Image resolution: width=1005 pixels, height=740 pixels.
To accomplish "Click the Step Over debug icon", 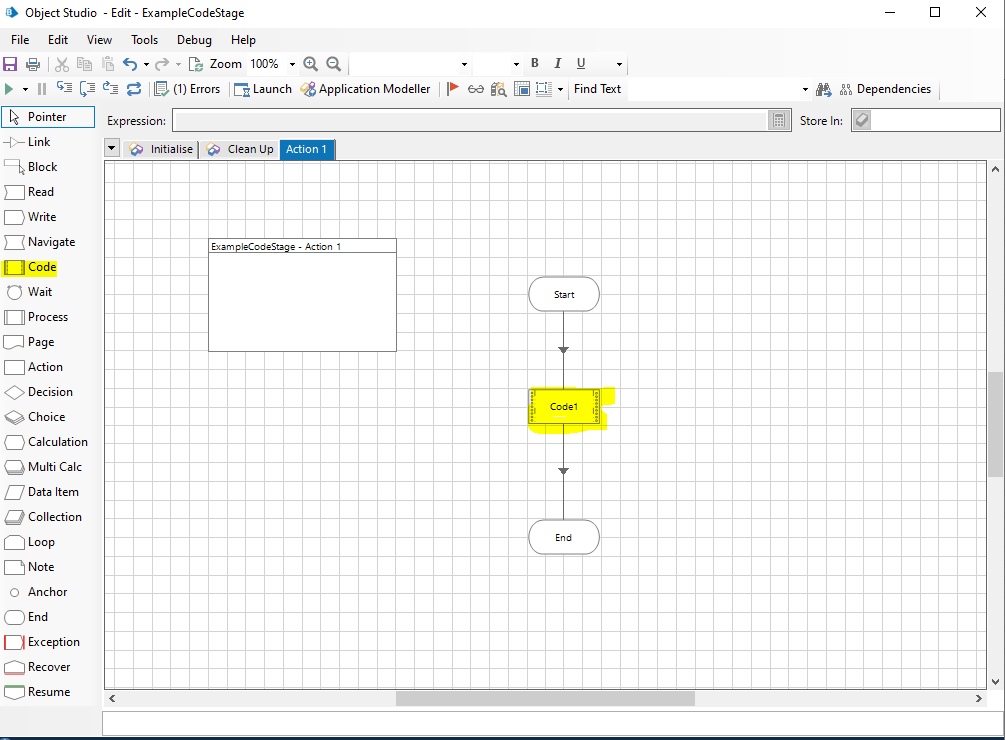I will pos(87,89).
